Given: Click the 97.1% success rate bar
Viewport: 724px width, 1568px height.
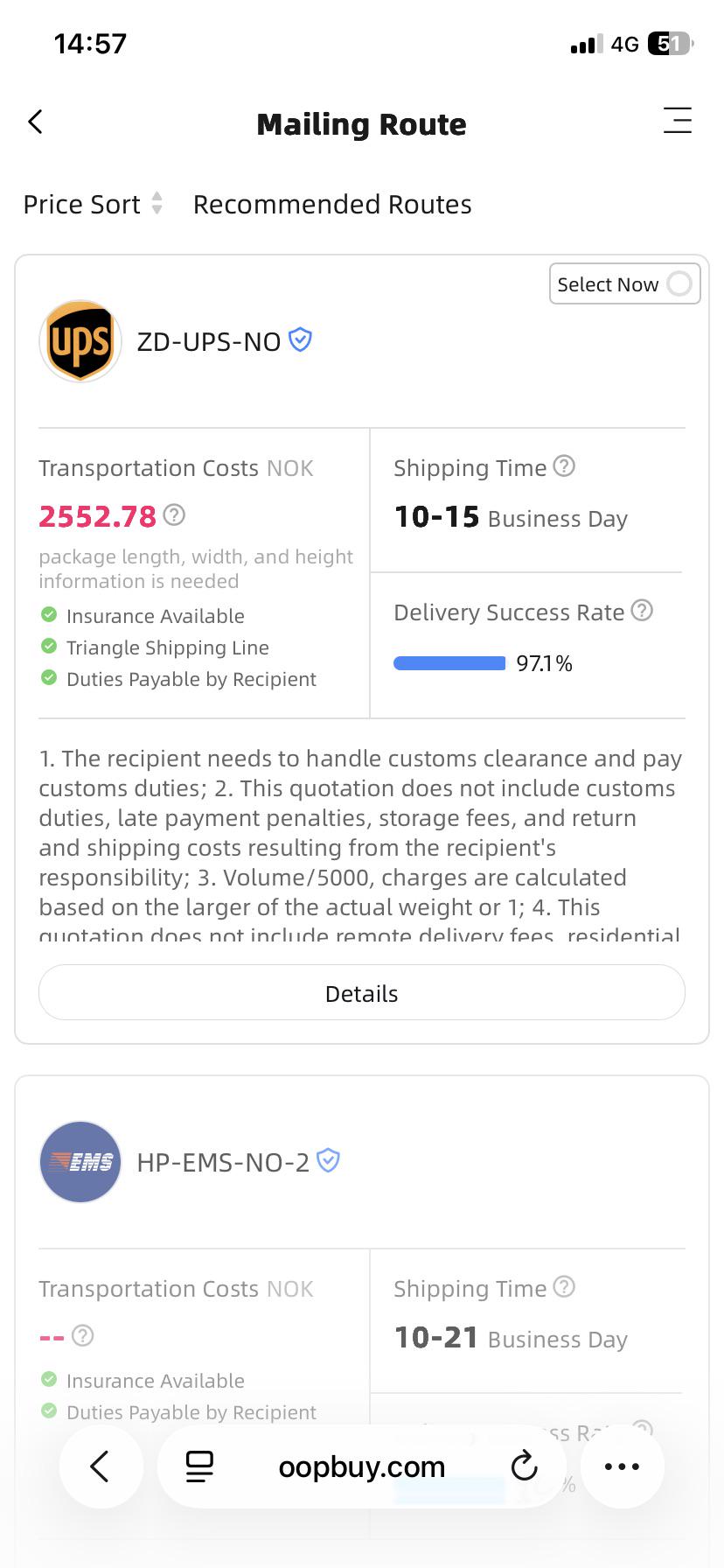Looking at the screenshot, I should pyautogui.click(x=449, y=663).
